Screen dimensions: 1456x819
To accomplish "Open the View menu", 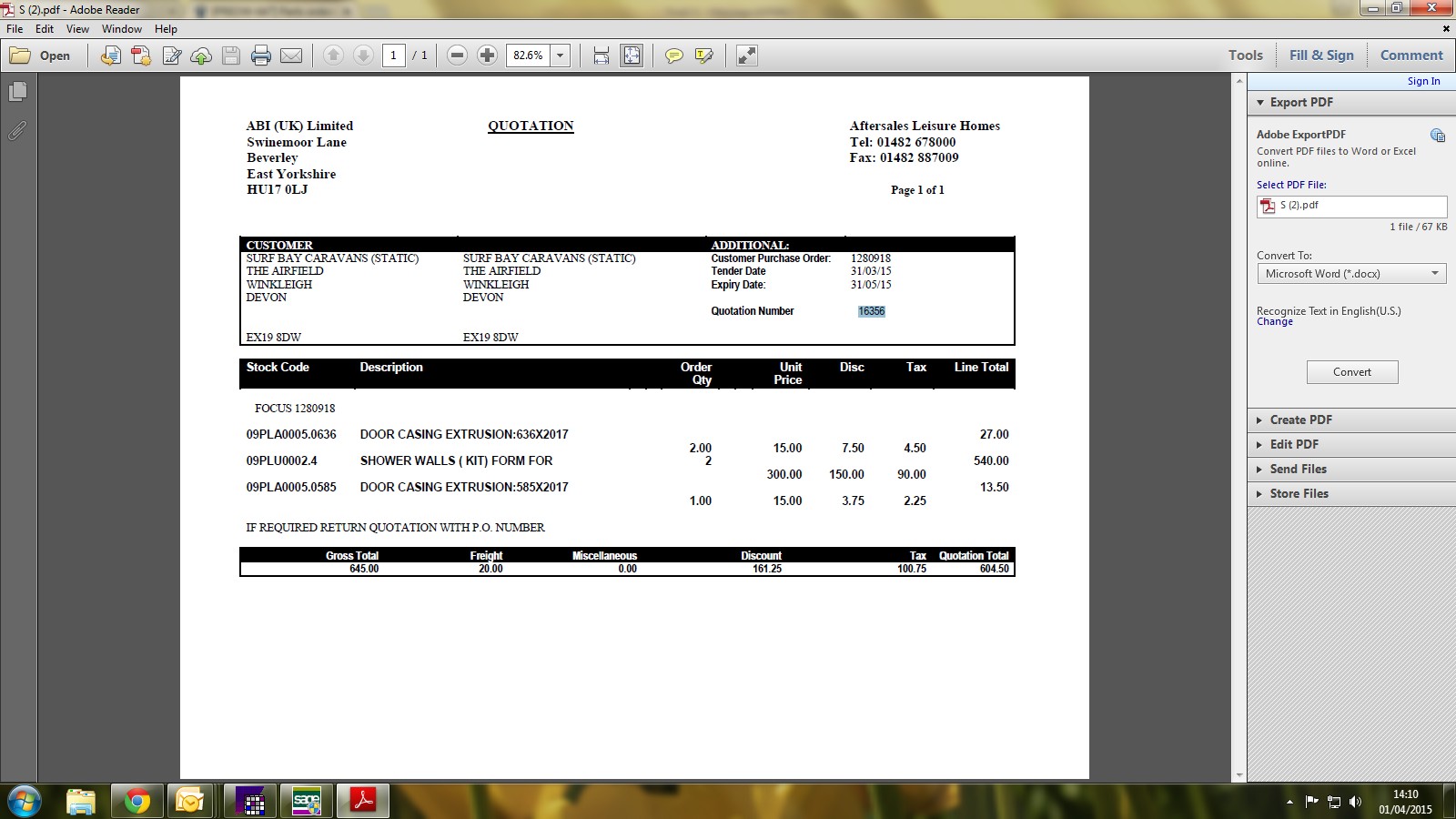I will pyautogui.click(x=77, y=29).
